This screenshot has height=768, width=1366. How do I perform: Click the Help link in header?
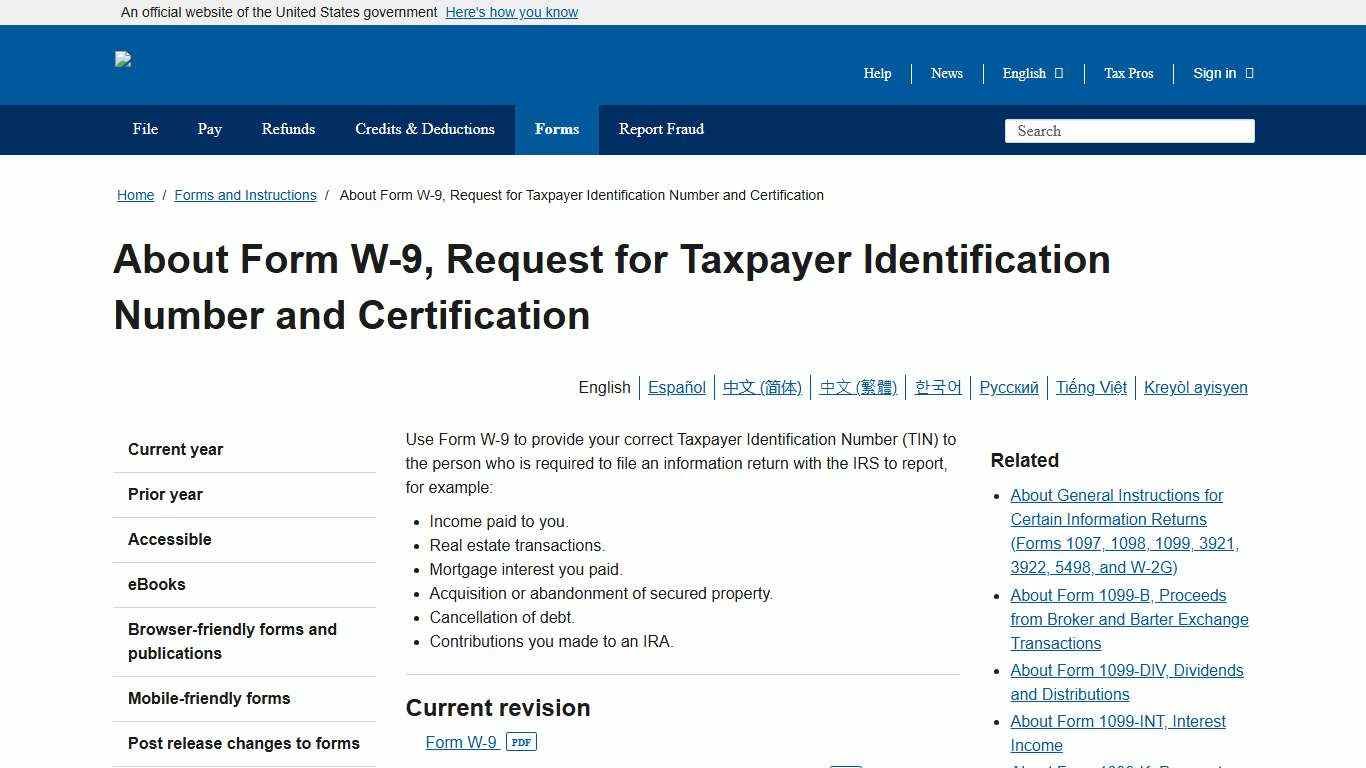point(877,73)
